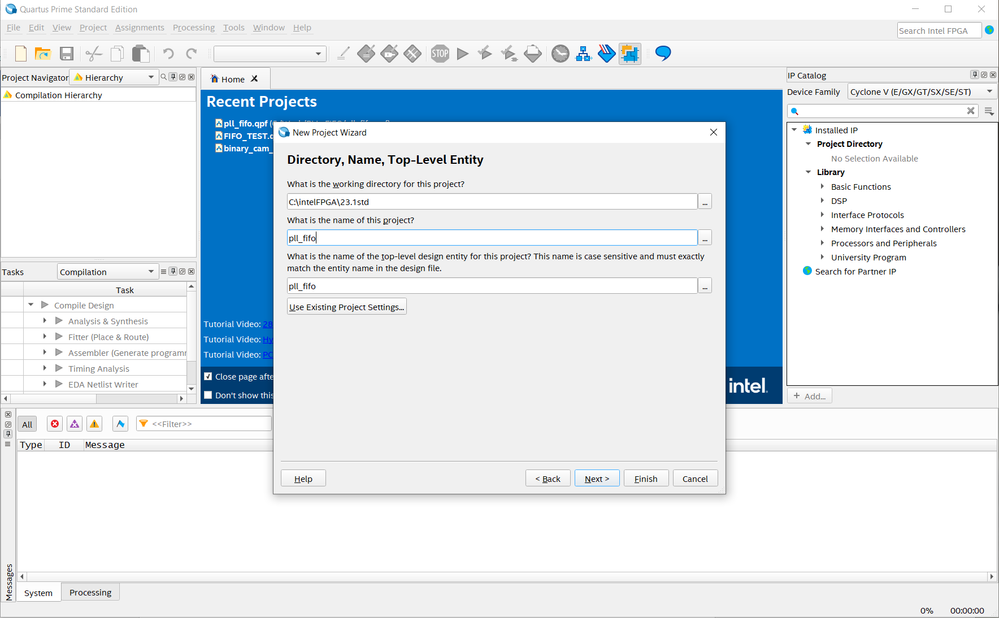
Task: Click the Redo arrow toolbar icon
Action: [191, 54]
